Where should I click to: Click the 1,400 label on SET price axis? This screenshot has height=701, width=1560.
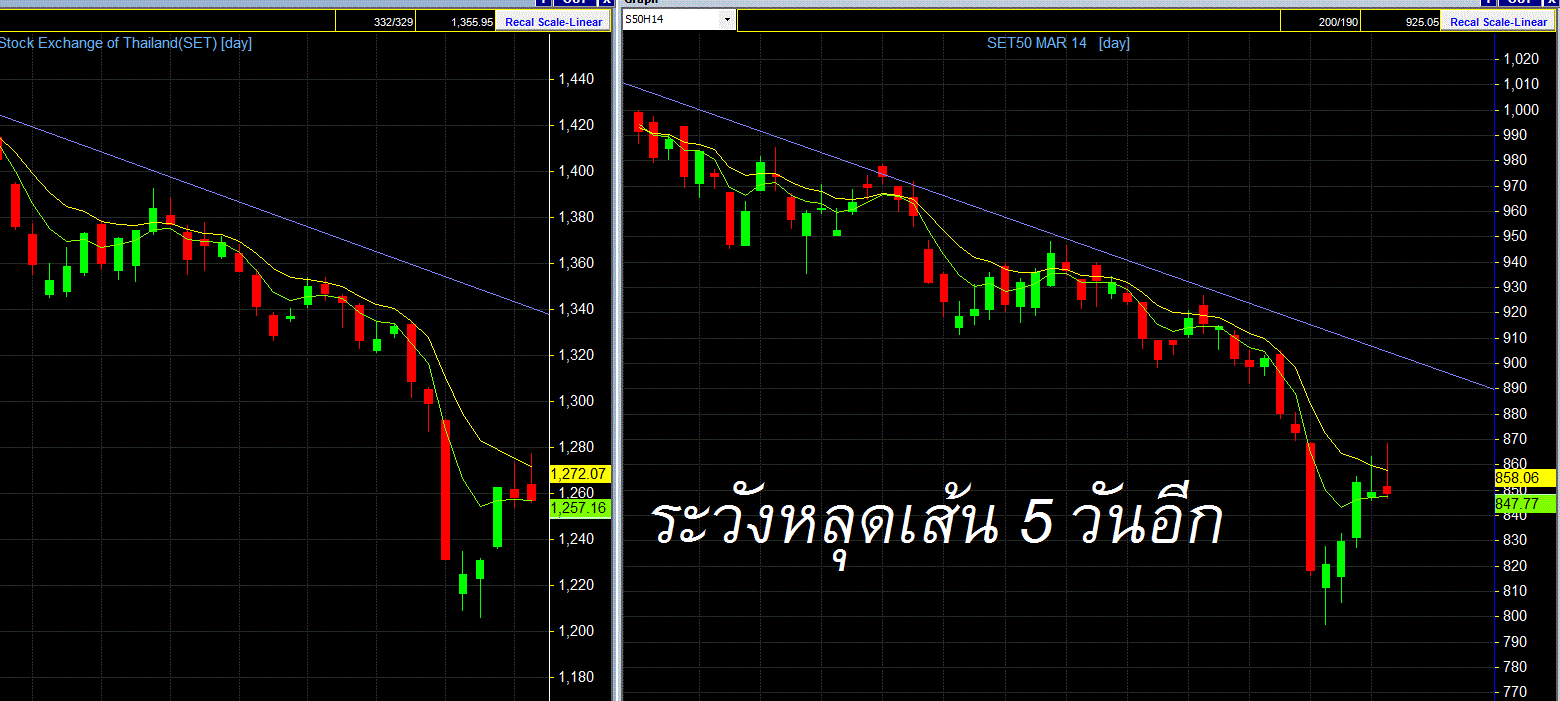577,171
